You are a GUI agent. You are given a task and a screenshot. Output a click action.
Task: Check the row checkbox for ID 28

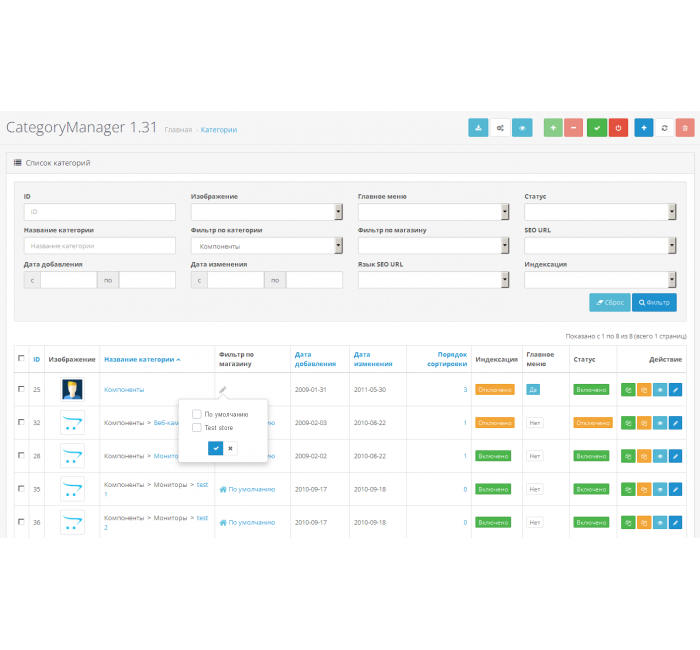(x=21, y=455)
